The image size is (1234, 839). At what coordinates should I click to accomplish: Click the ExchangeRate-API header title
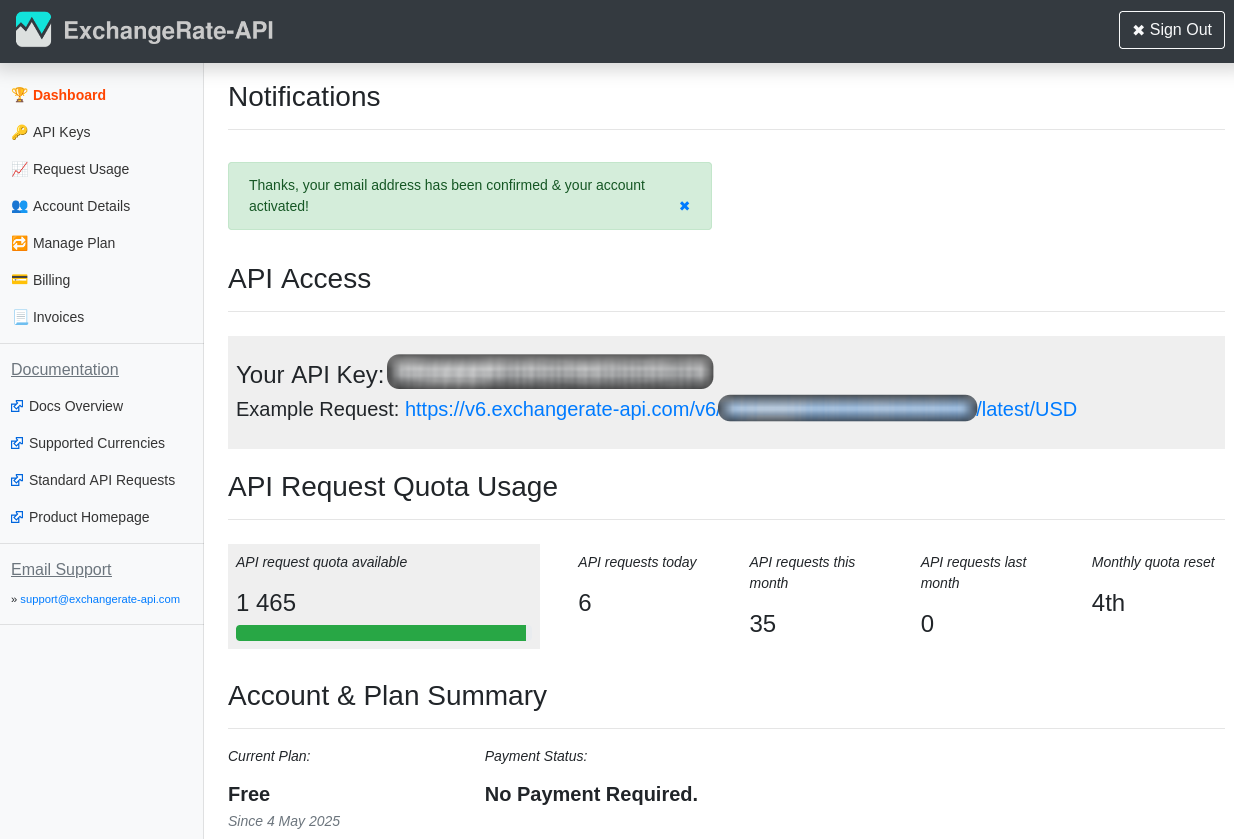click(168, 30)
